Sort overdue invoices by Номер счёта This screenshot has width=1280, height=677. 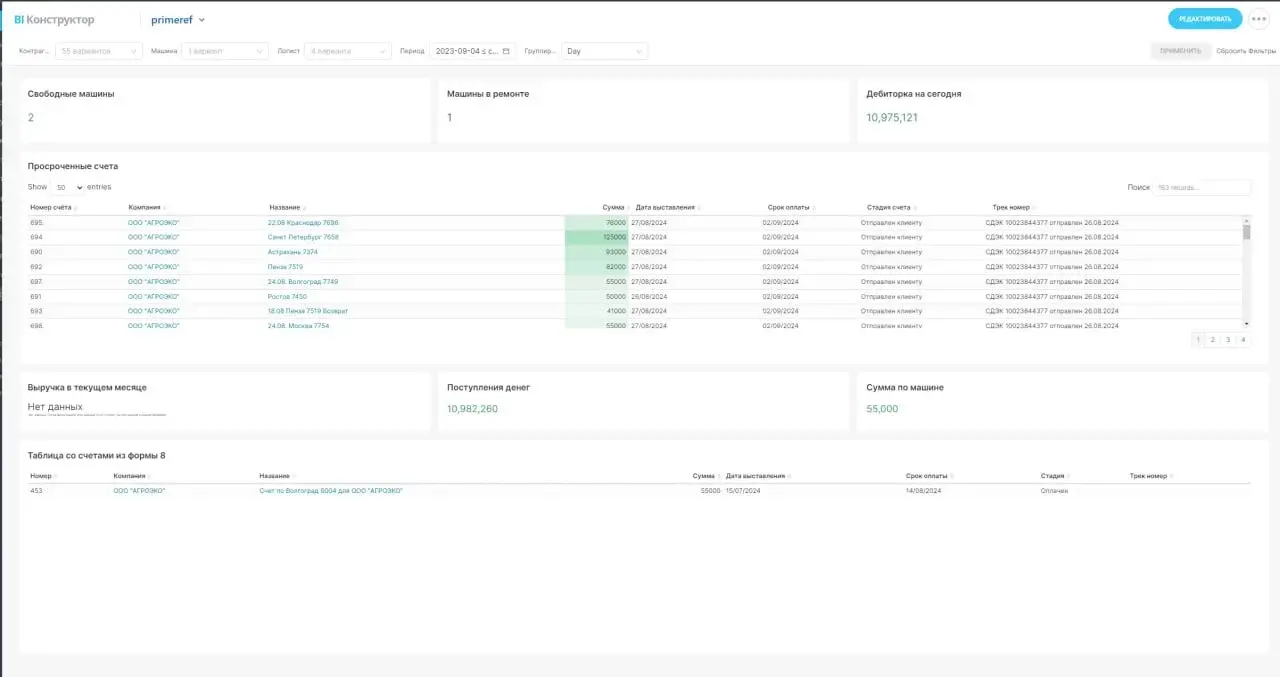(54, 207)
